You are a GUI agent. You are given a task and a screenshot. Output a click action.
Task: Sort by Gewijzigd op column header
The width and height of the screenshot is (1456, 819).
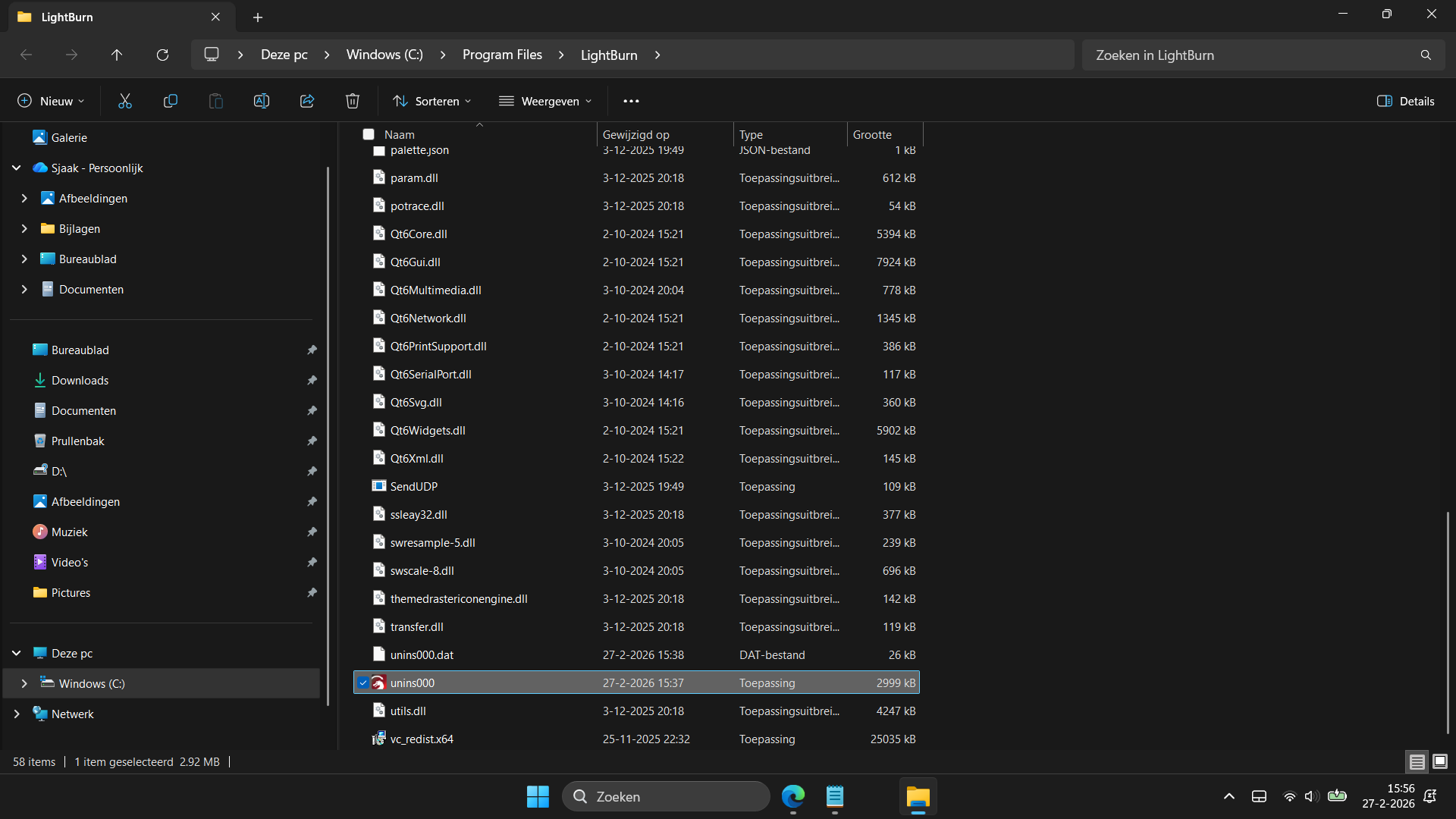tap(665, 134)
